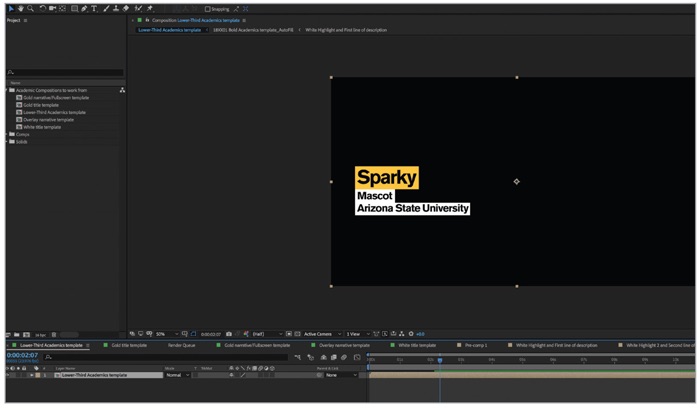Click layer 1 tan label color swatch
The height and width of the screenshot is (408, 700).
(38, 375)
